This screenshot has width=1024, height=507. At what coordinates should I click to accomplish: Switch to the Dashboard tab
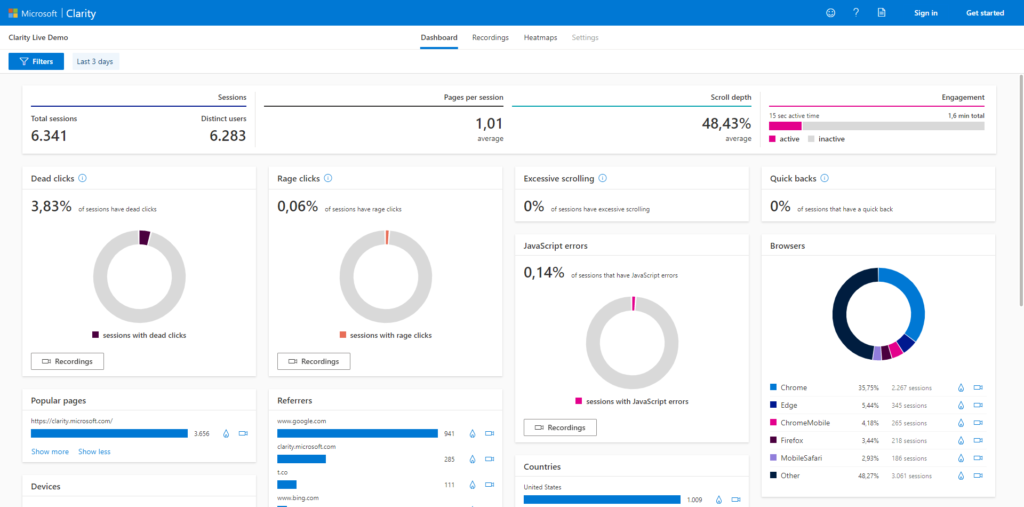pos(439,38)
